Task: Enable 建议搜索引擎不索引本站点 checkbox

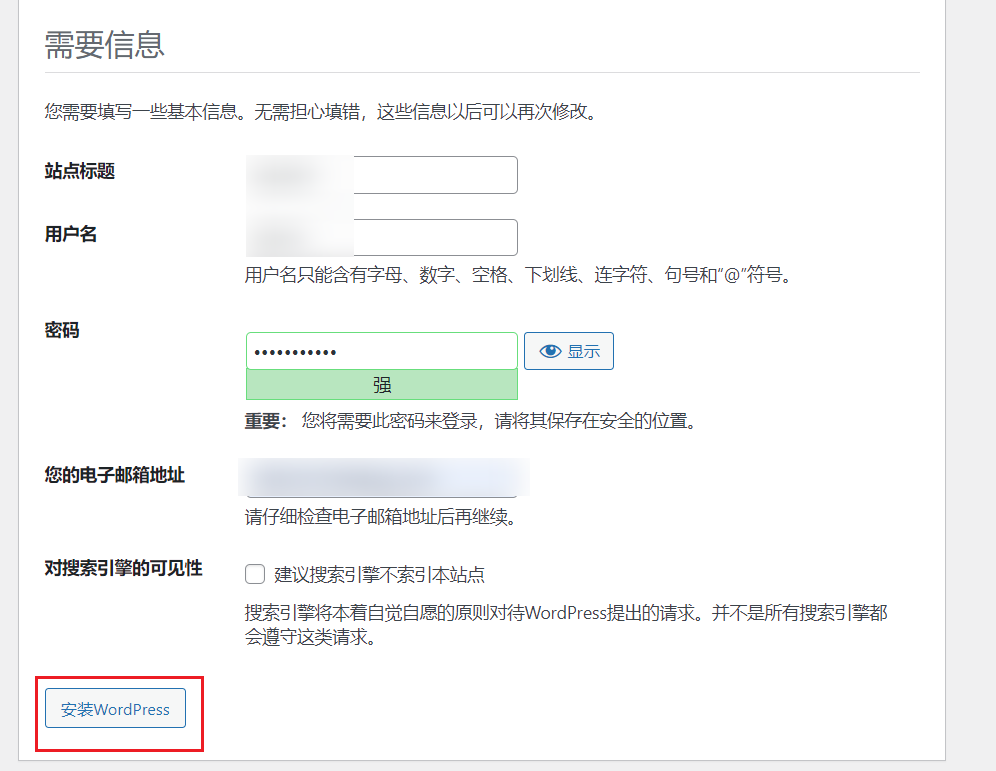Action: tap(255, 574)
